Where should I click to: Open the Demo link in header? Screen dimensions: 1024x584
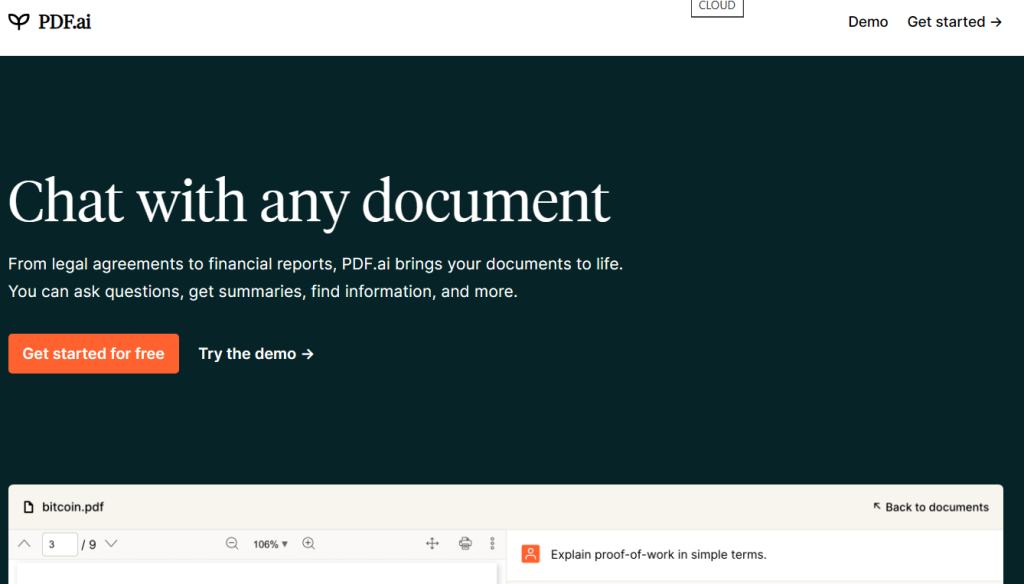[x=868, y=22]
